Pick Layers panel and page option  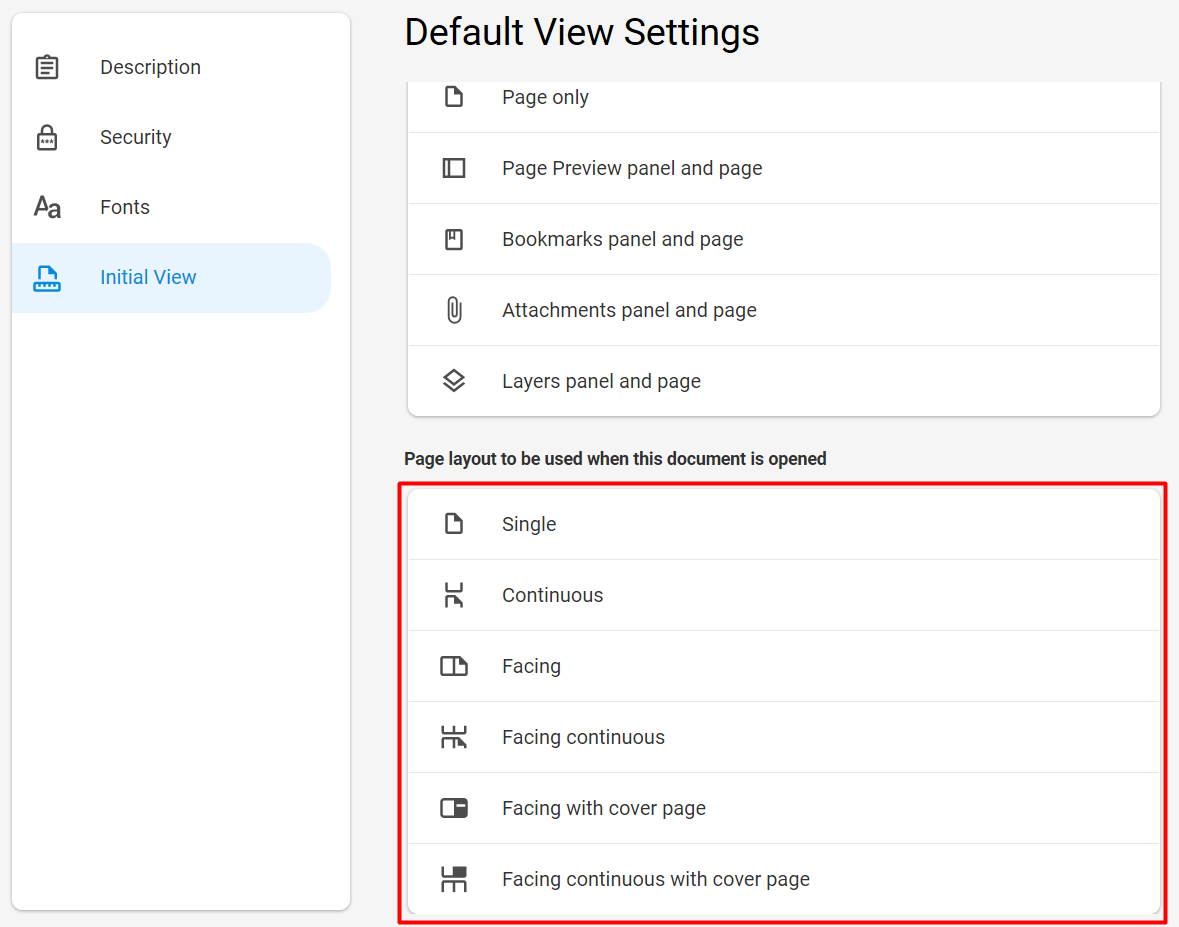coord(783,380)
